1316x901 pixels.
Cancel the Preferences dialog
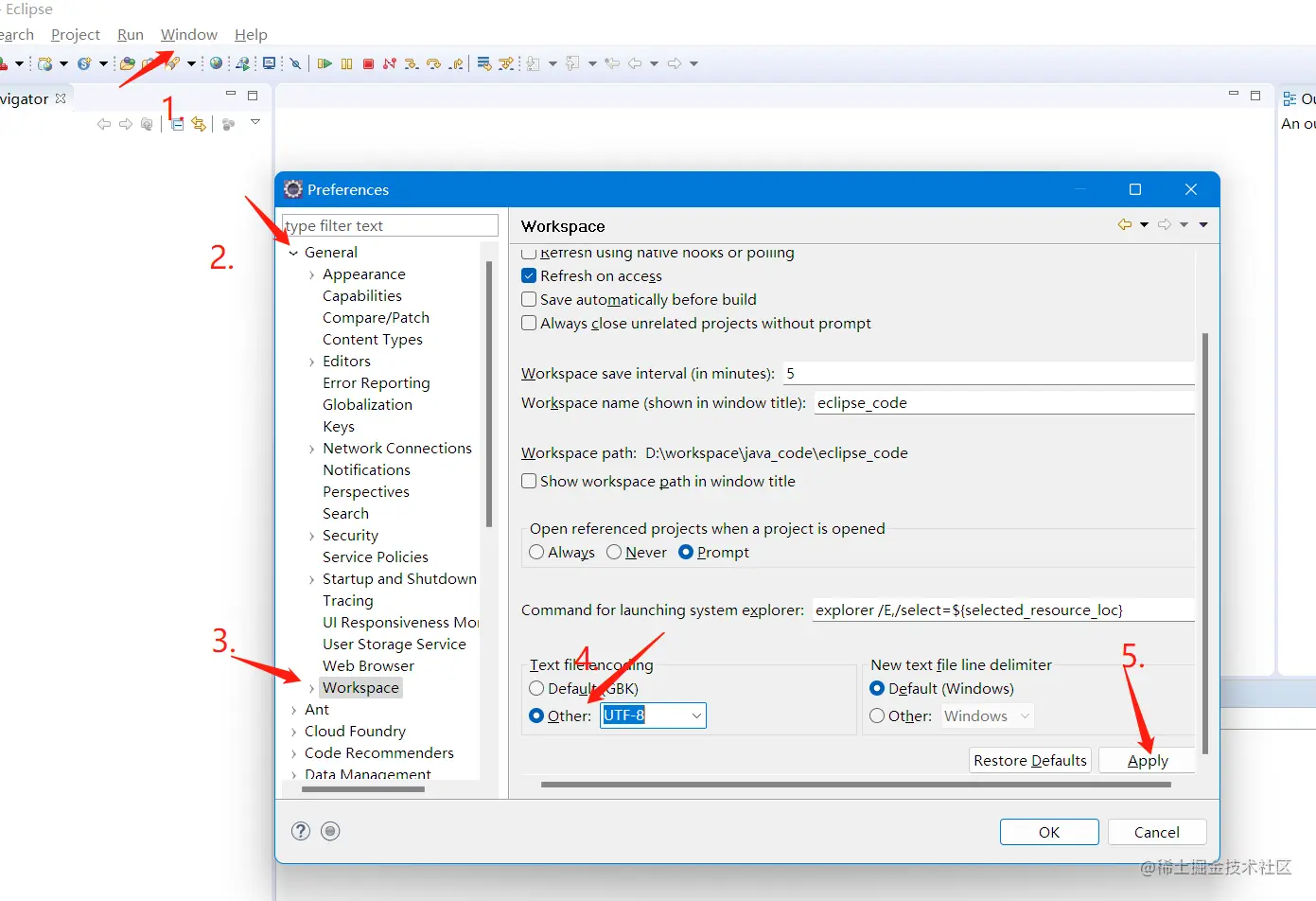[1157, 832]
